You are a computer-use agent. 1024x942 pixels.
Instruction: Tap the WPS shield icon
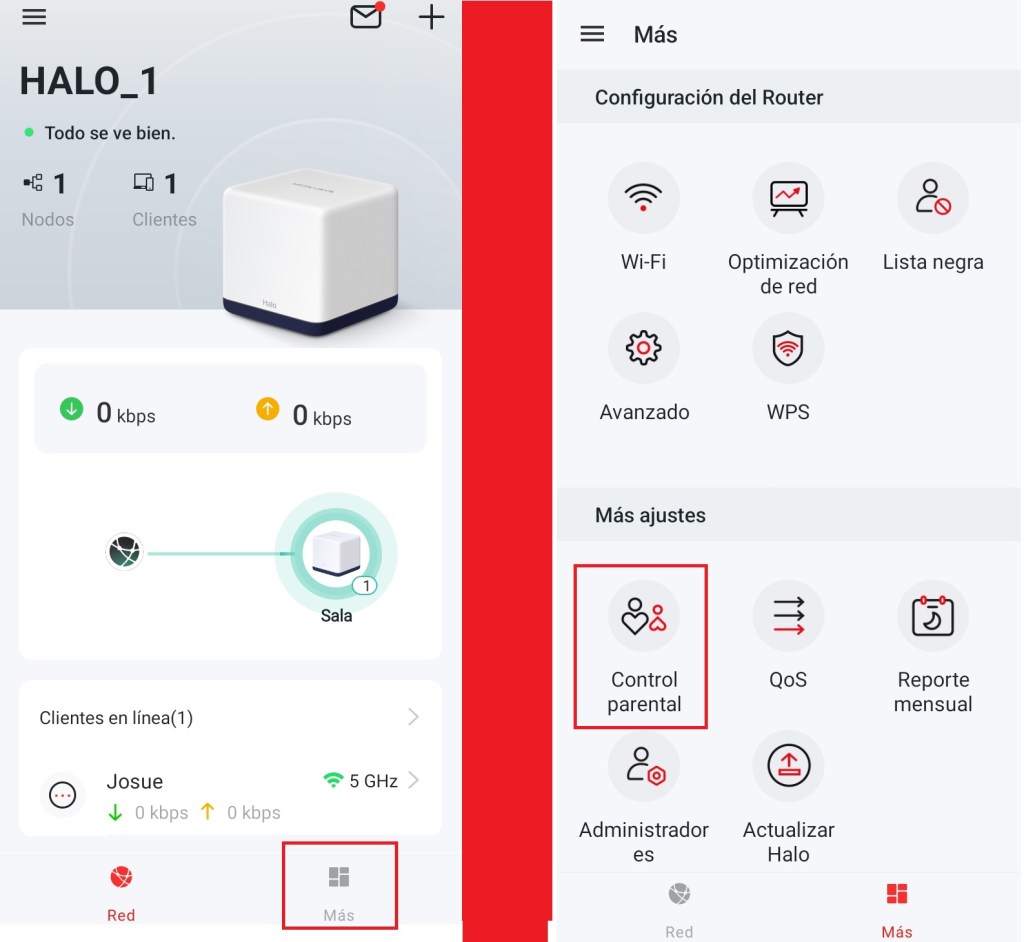click(788, 348)
